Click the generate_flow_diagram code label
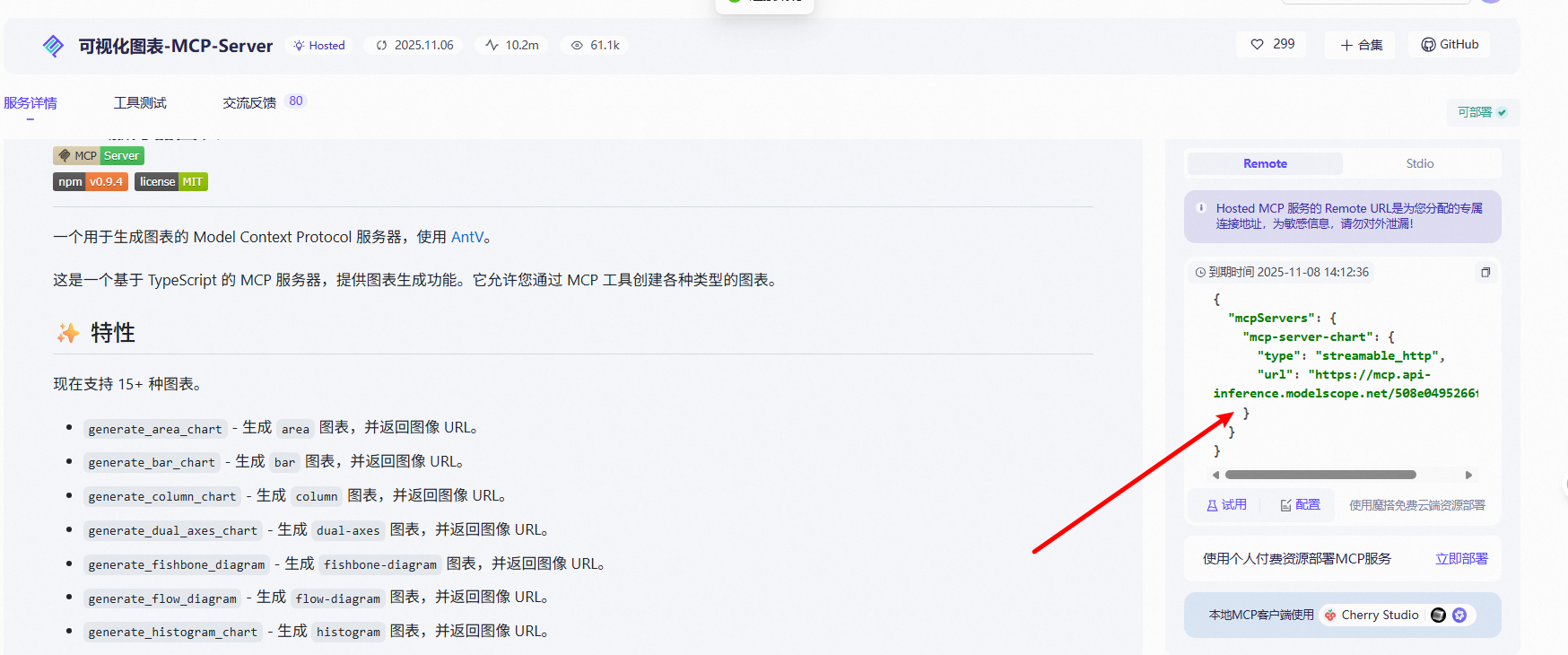This screenshot has height=655, width=1568. pos(161,598)
